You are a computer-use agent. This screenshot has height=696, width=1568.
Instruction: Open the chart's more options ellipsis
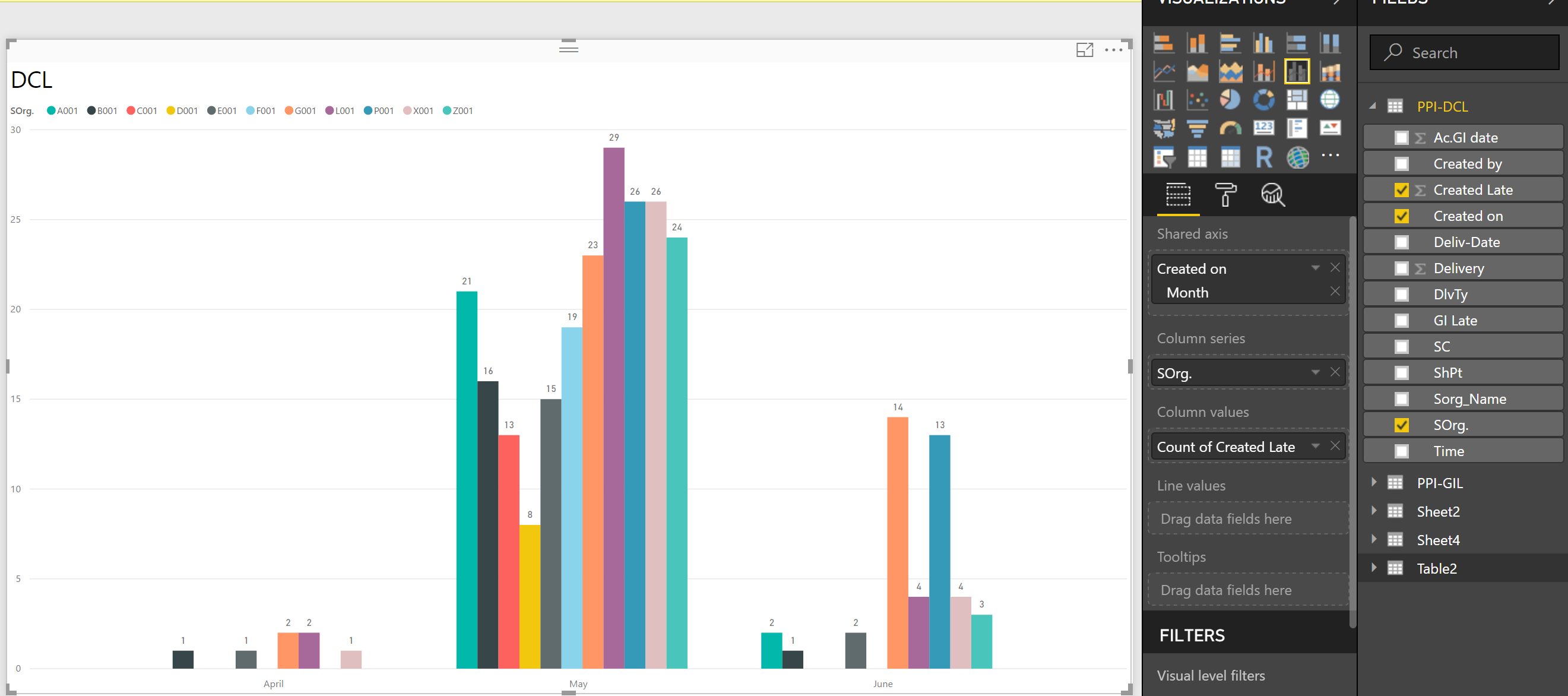click(x=1113, y=50)
